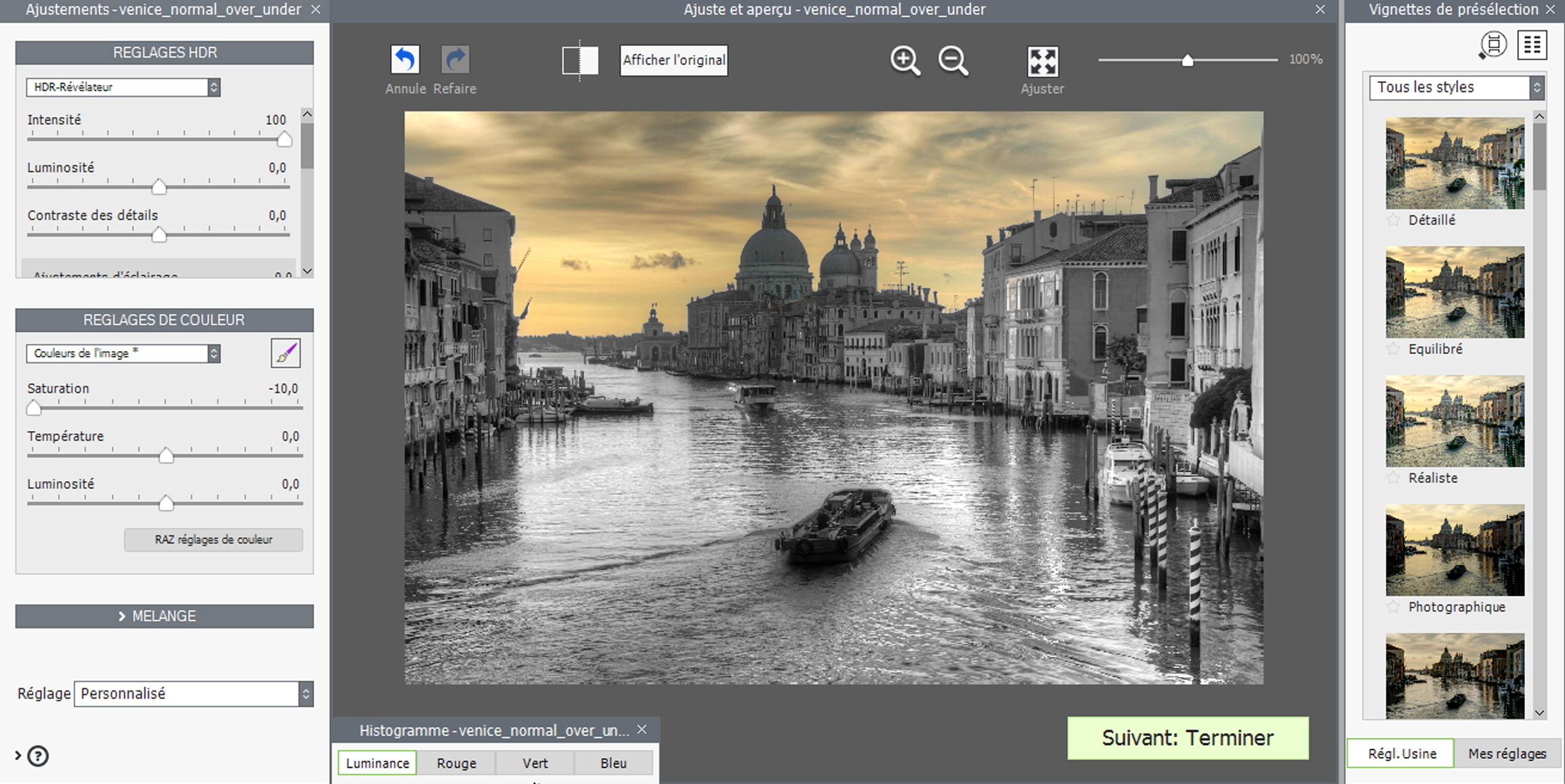Expand the MELANGE section
This screenshot has height=784, width=1565.
click(164, 616)
